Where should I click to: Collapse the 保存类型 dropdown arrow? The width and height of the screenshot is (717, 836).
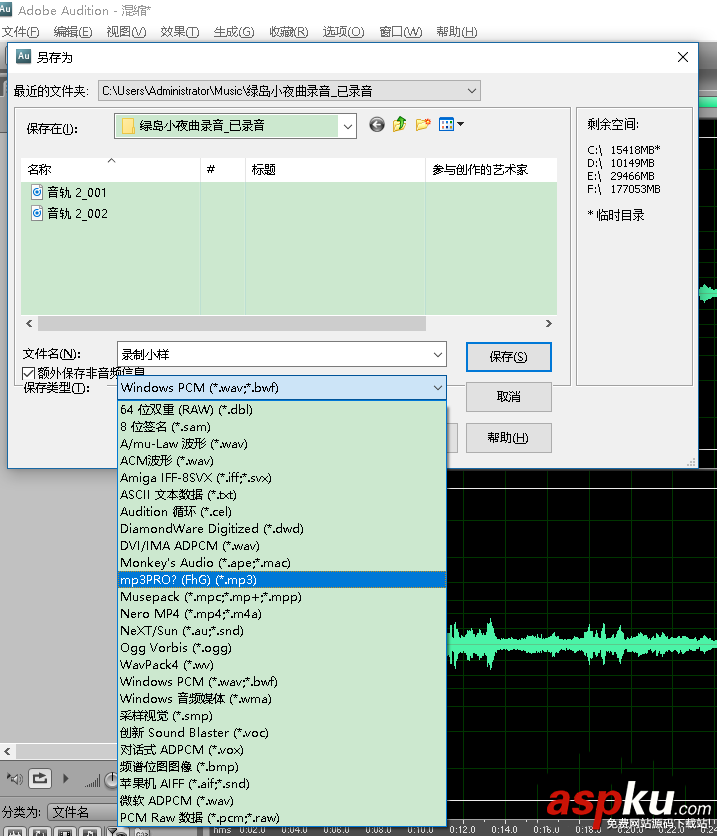pos(438,388)
